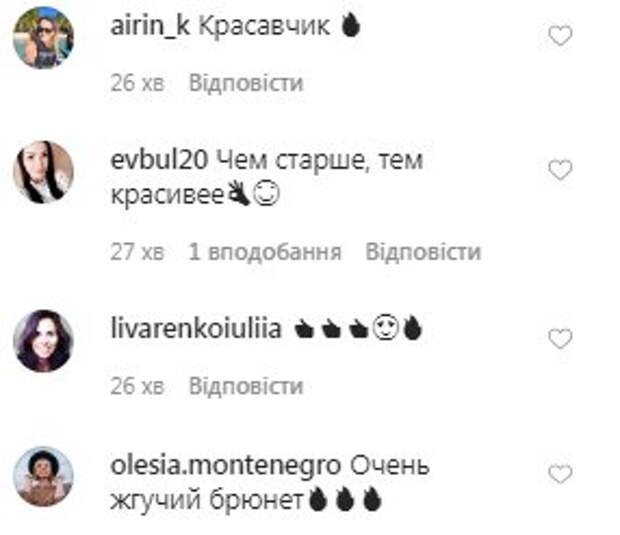
Task: Open evbul20's avatar
Action: point(43,172)
